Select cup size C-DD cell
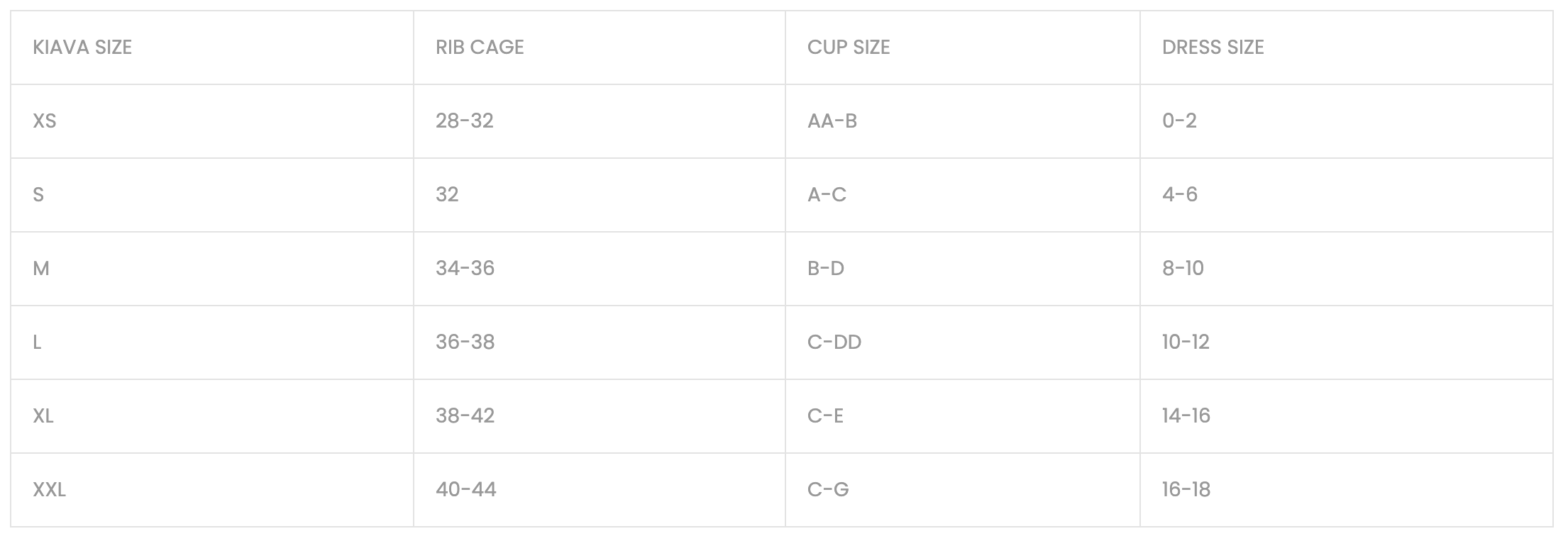 coord(834,342)
